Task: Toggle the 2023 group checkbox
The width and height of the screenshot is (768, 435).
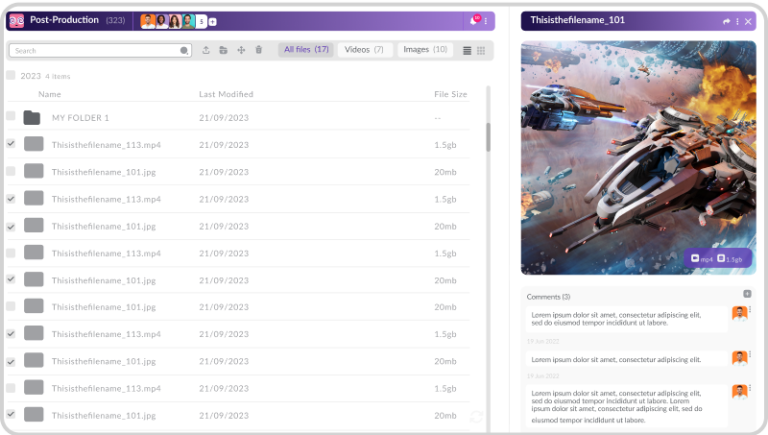Action: pyautogui.click(x=11, y=75)
